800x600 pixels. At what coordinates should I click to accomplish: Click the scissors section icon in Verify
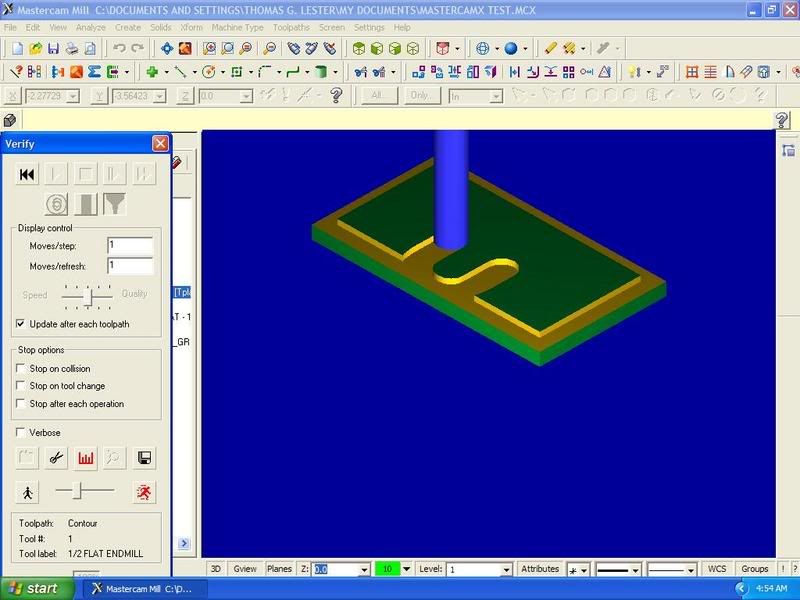point(56,458)
